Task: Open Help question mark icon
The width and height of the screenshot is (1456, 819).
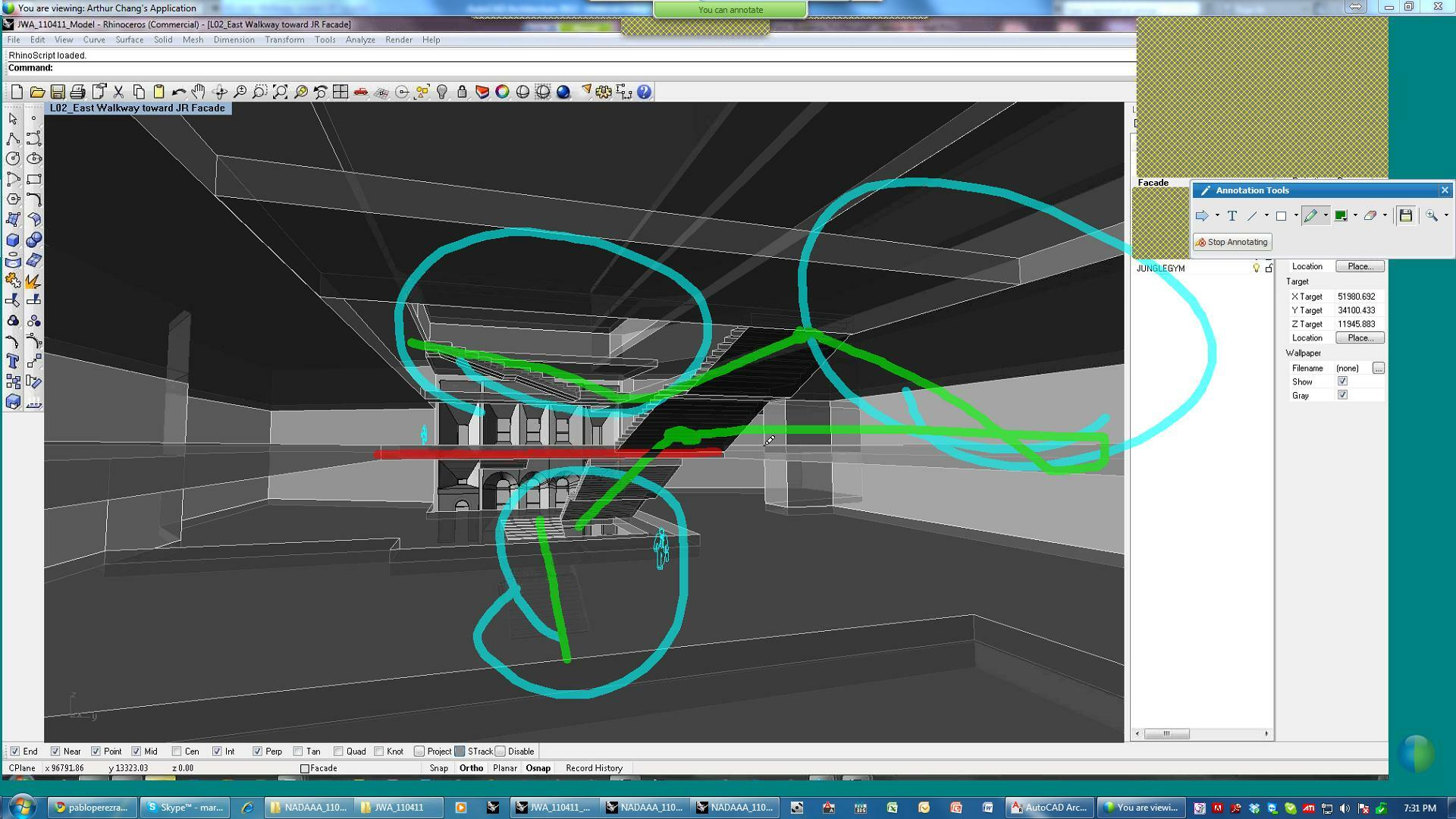Action: (644, 92)
